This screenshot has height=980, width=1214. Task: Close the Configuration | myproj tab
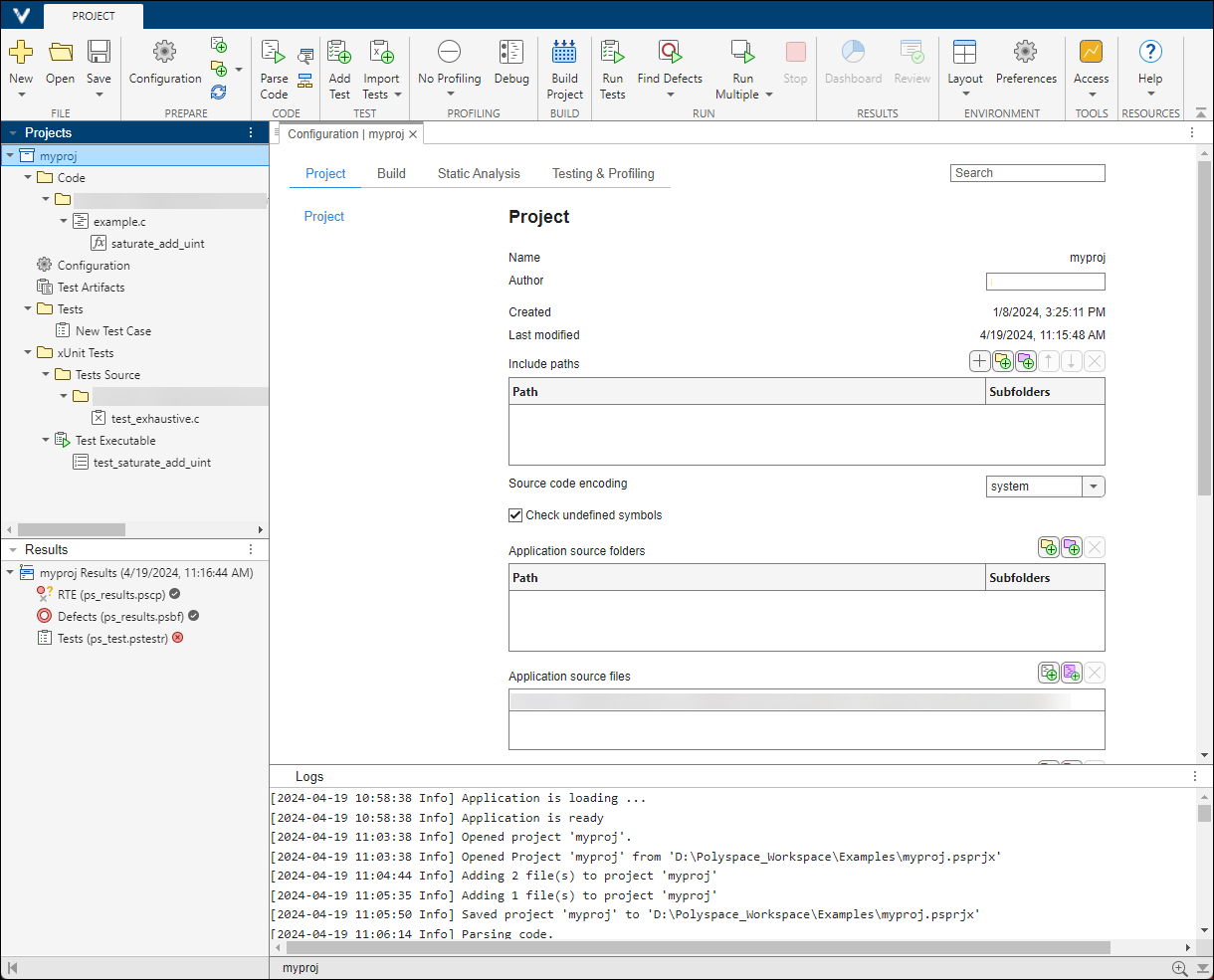pos(413,133)
